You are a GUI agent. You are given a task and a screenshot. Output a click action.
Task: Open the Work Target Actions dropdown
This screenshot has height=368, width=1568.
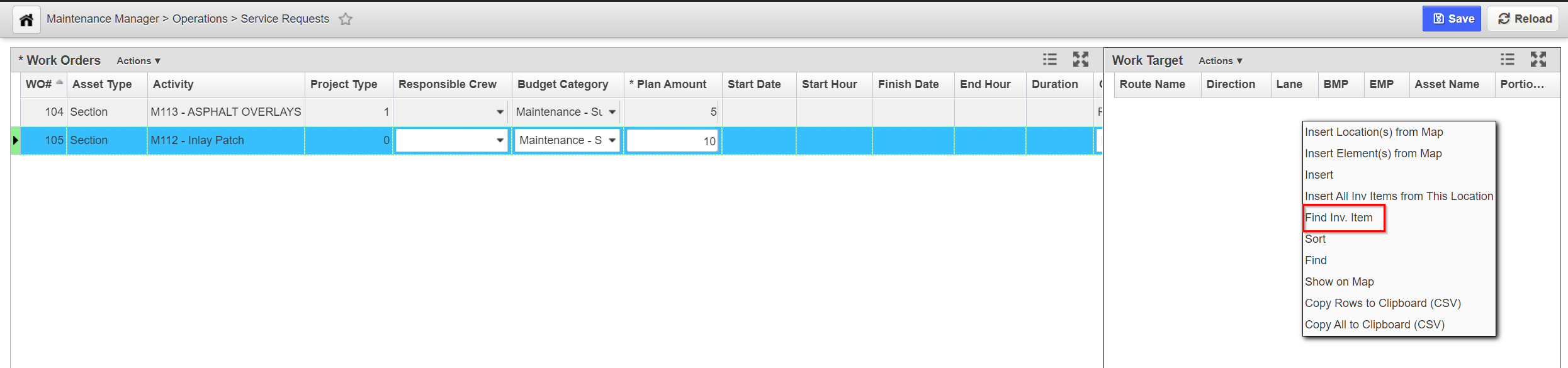tap(1220, 61)
